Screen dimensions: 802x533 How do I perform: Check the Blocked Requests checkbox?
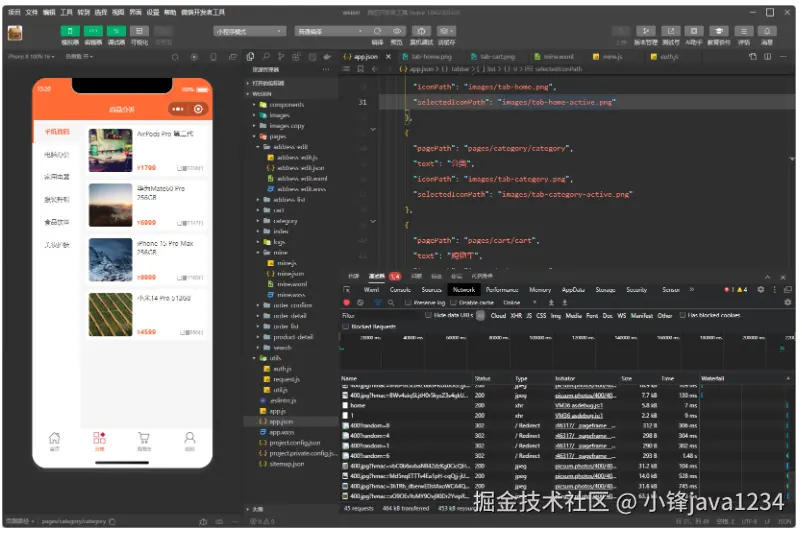pos(346,326)
